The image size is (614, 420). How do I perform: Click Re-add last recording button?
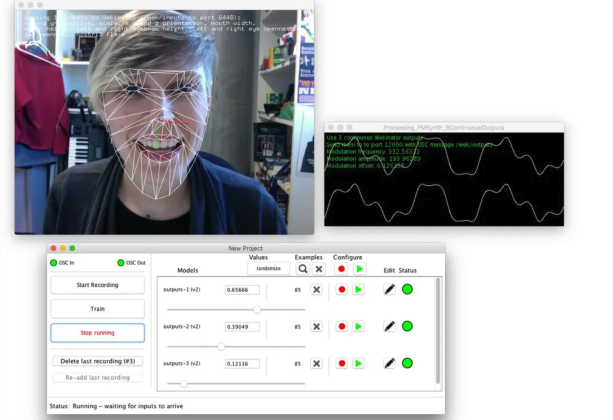tap(98, 377)
